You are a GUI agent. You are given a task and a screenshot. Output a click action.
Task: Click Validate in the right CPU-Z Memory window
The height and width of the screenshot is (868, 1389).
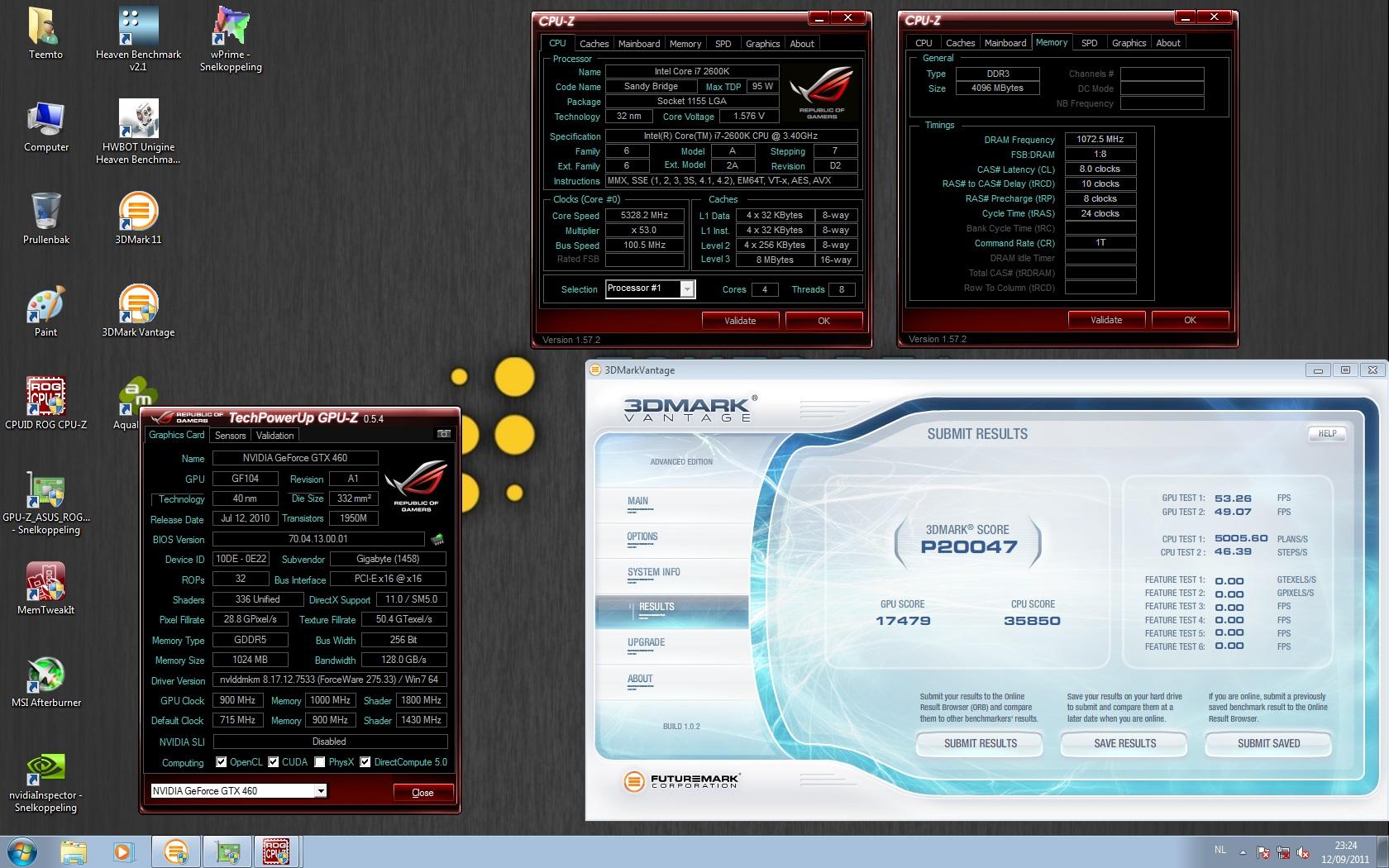1106,320
